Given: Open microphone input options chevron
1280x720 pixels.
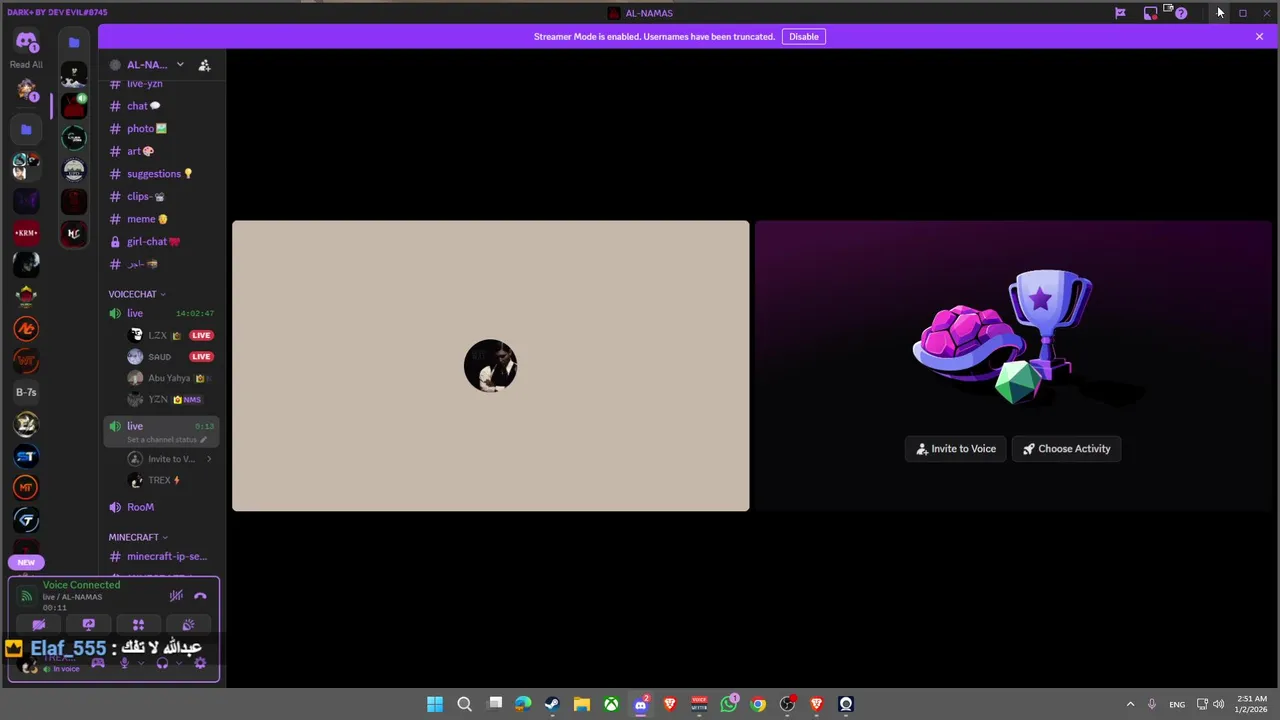Looking at the screenshot, I should click(140, 663).
